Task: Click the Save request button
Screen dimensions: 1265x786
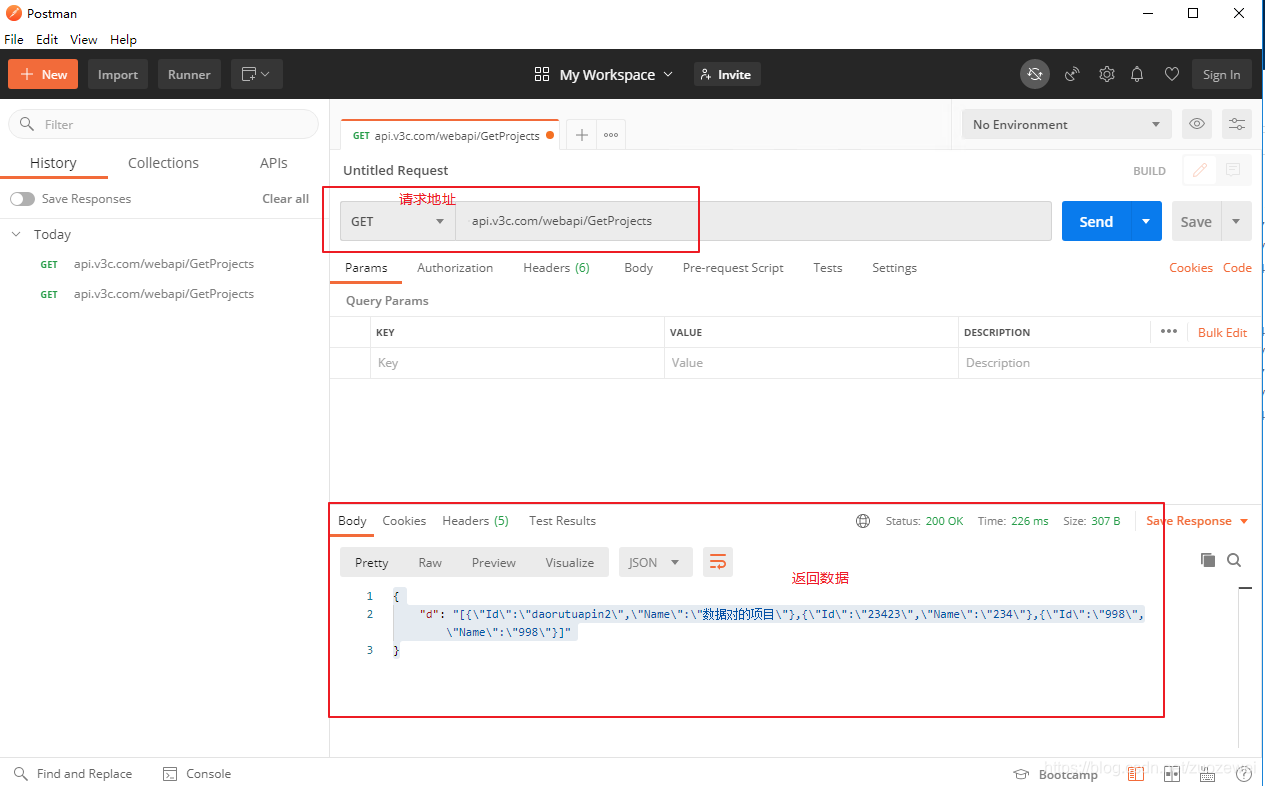Action: coord(1196,221)
